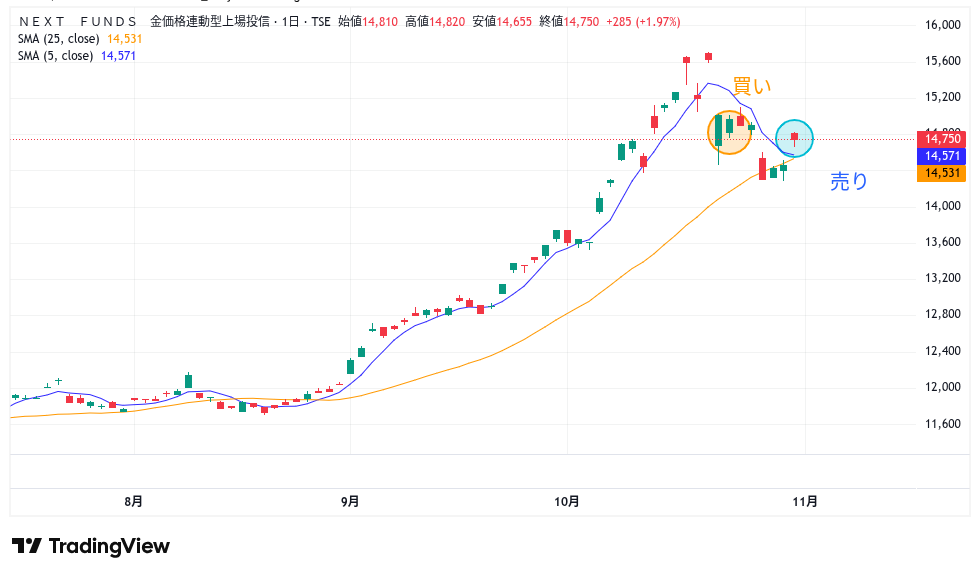Select the 売り annotation text
Viewport: 980px width, 576px height.
pyautogui.click(x=849, y=181)
